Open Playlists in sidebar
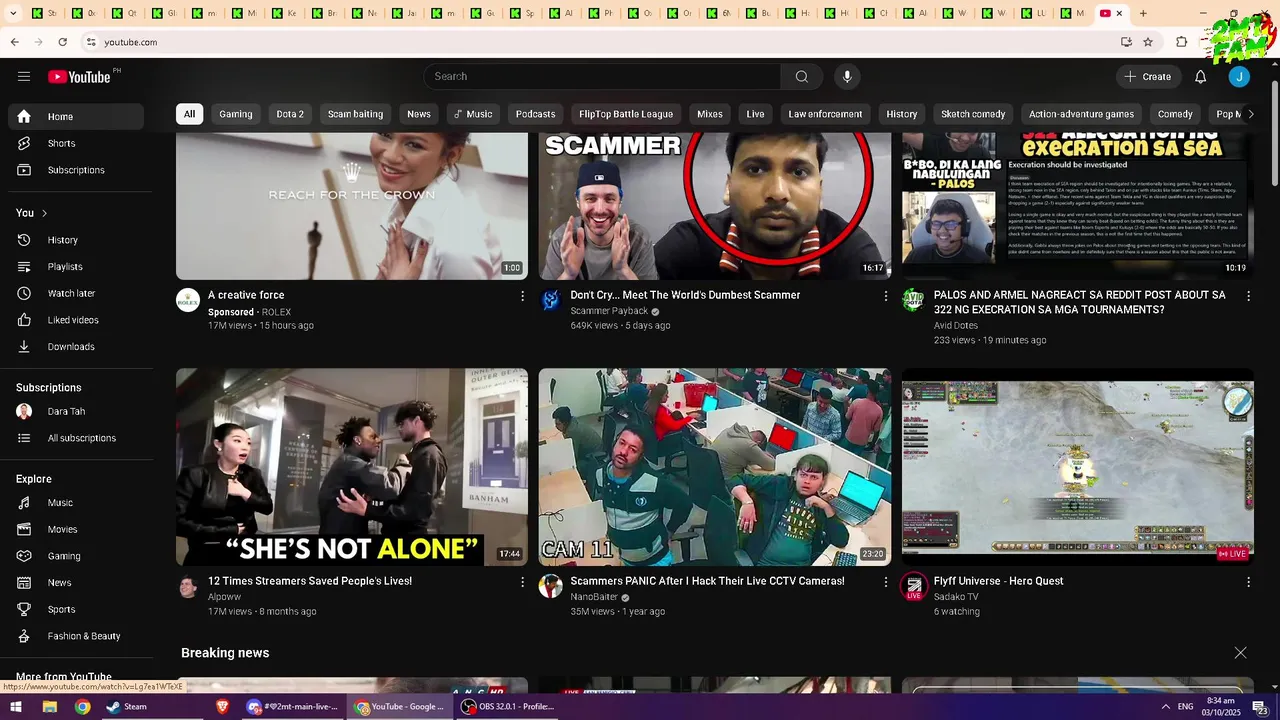The height and width of the screenshot is (720, 1280). click(76, 267)
